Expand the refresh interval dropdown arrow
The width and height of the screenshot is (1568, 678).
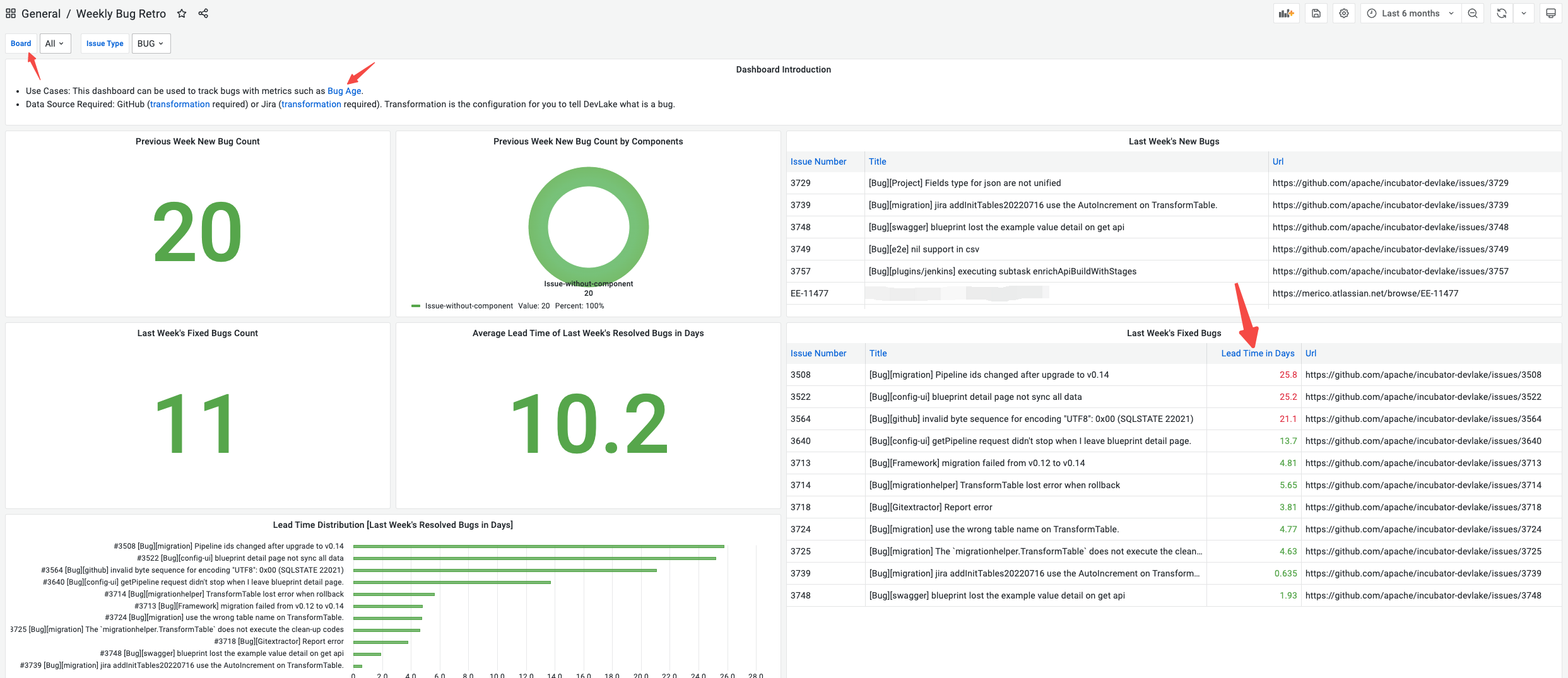[x=1524, y=13]
